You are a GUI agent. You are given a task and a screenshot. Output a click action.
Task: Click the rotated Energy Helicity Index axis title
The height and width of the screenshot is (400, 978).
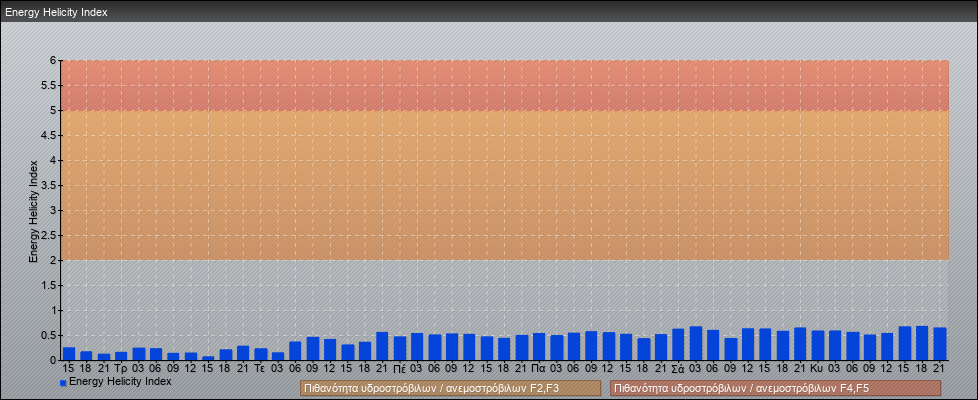(x=33, y=210)
